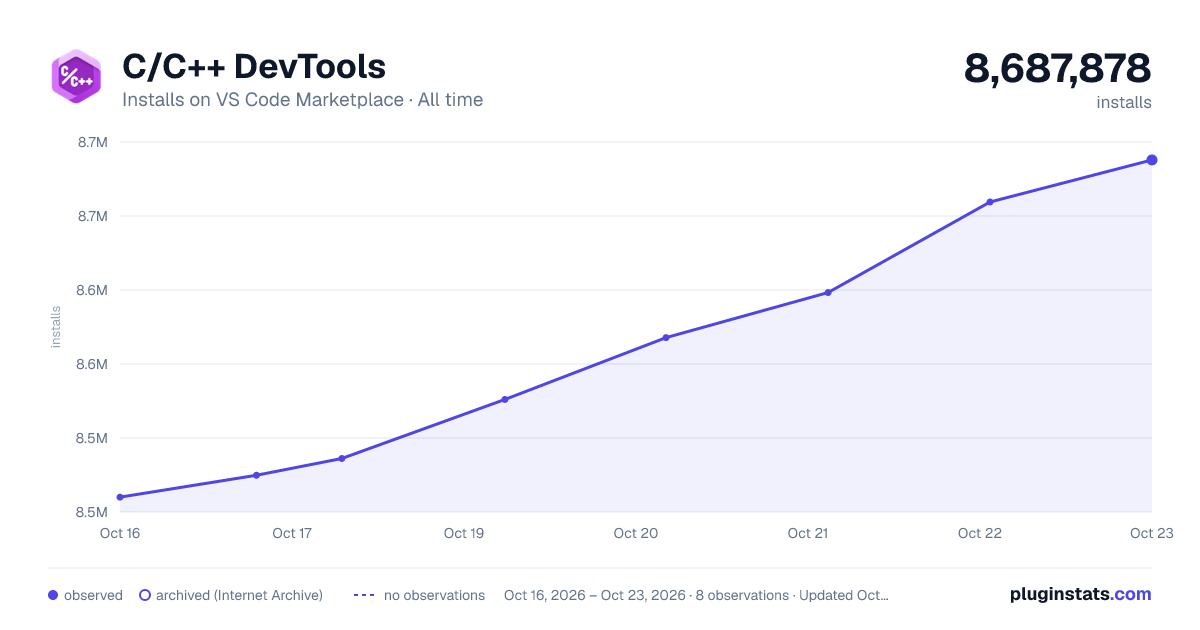The width and height of the screenshot is (1200, 630).
Task: Select the first data point above Oct 16
Action: (120, 497)
